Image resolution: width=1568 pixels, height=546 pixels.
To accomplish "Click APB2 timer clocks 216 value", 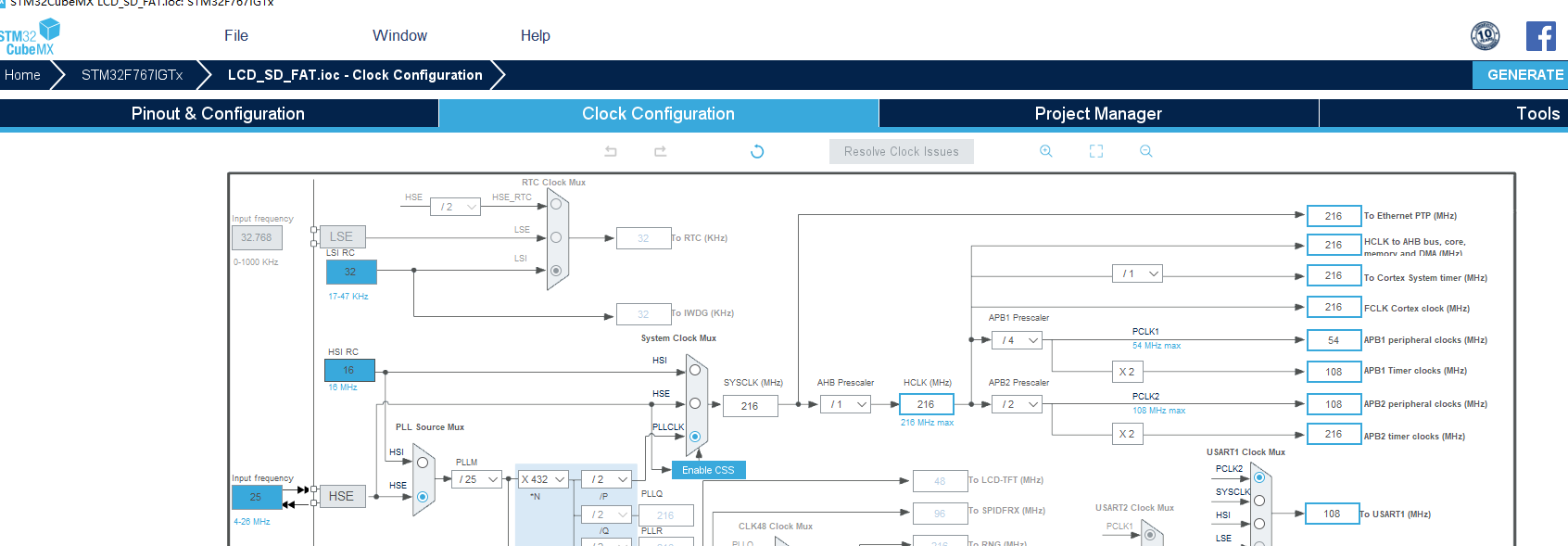I will (1334, 434).
